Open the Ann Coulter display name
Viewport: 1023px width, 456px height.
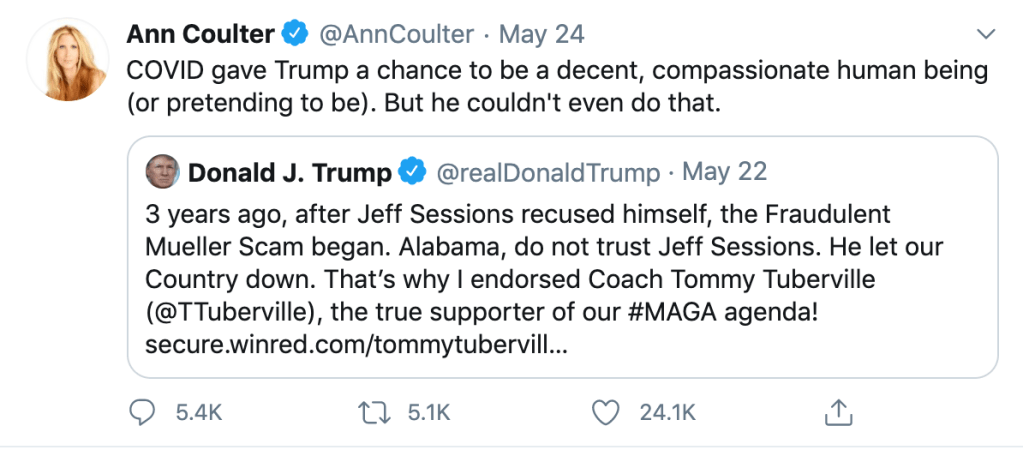200,35
